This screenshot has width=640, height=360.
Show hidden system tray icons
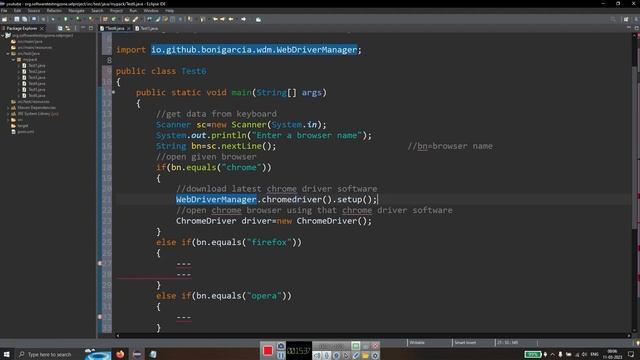click(x=553, y=354)
